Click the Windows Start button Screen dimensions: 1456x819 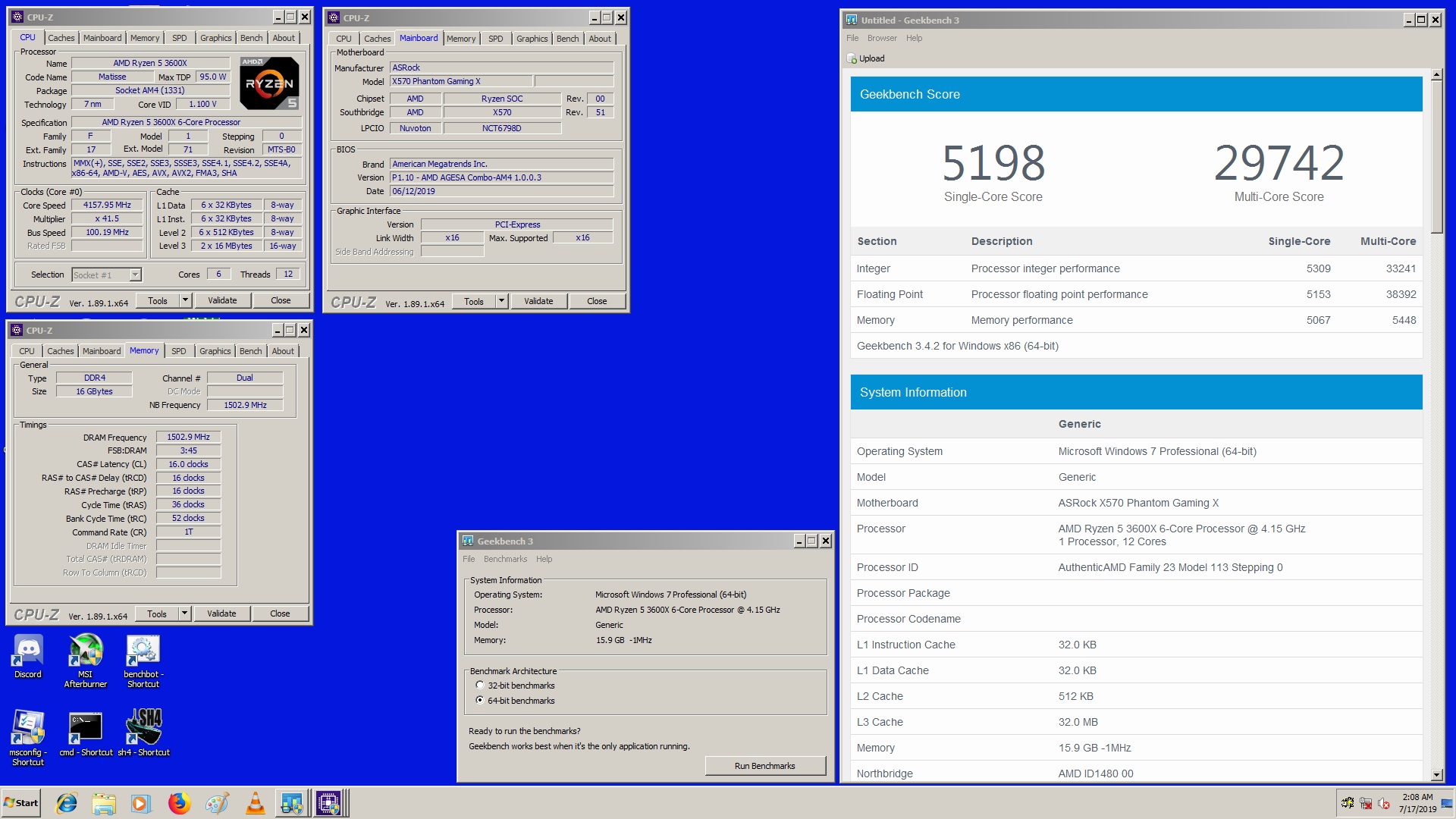[x=21, y=803]
